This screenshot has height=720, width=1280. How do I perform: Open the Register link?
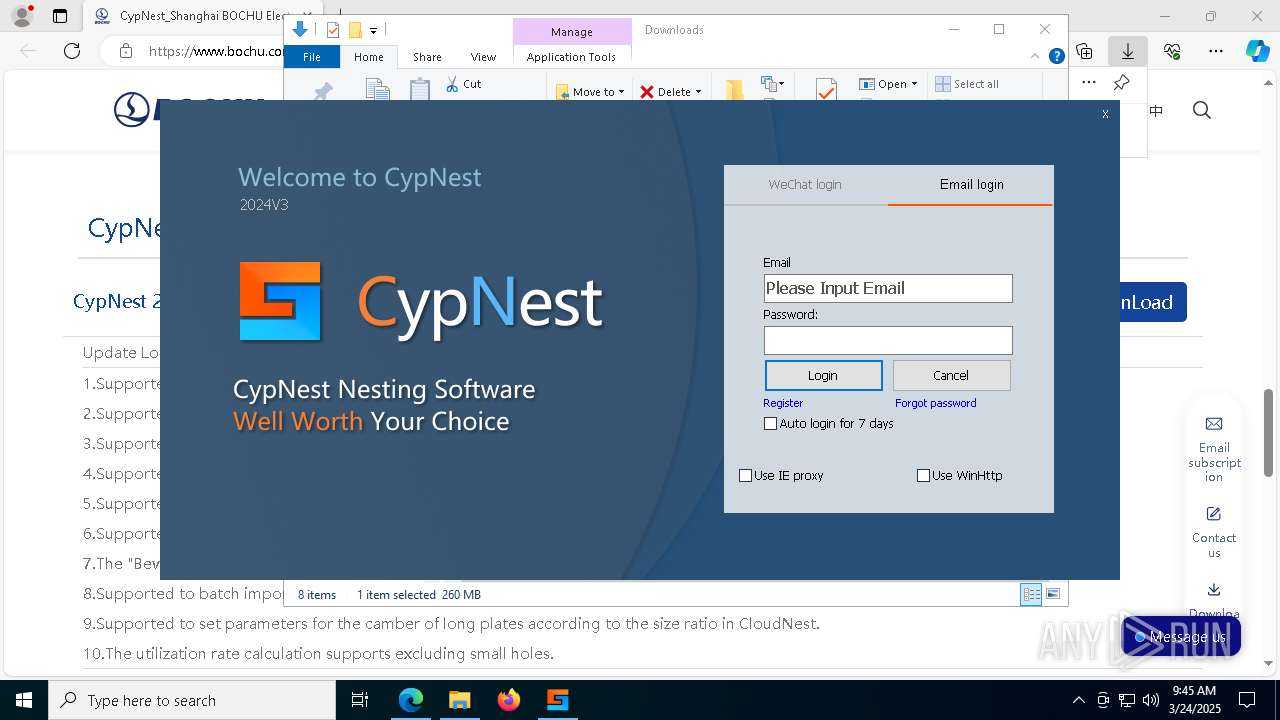[783, 403]
